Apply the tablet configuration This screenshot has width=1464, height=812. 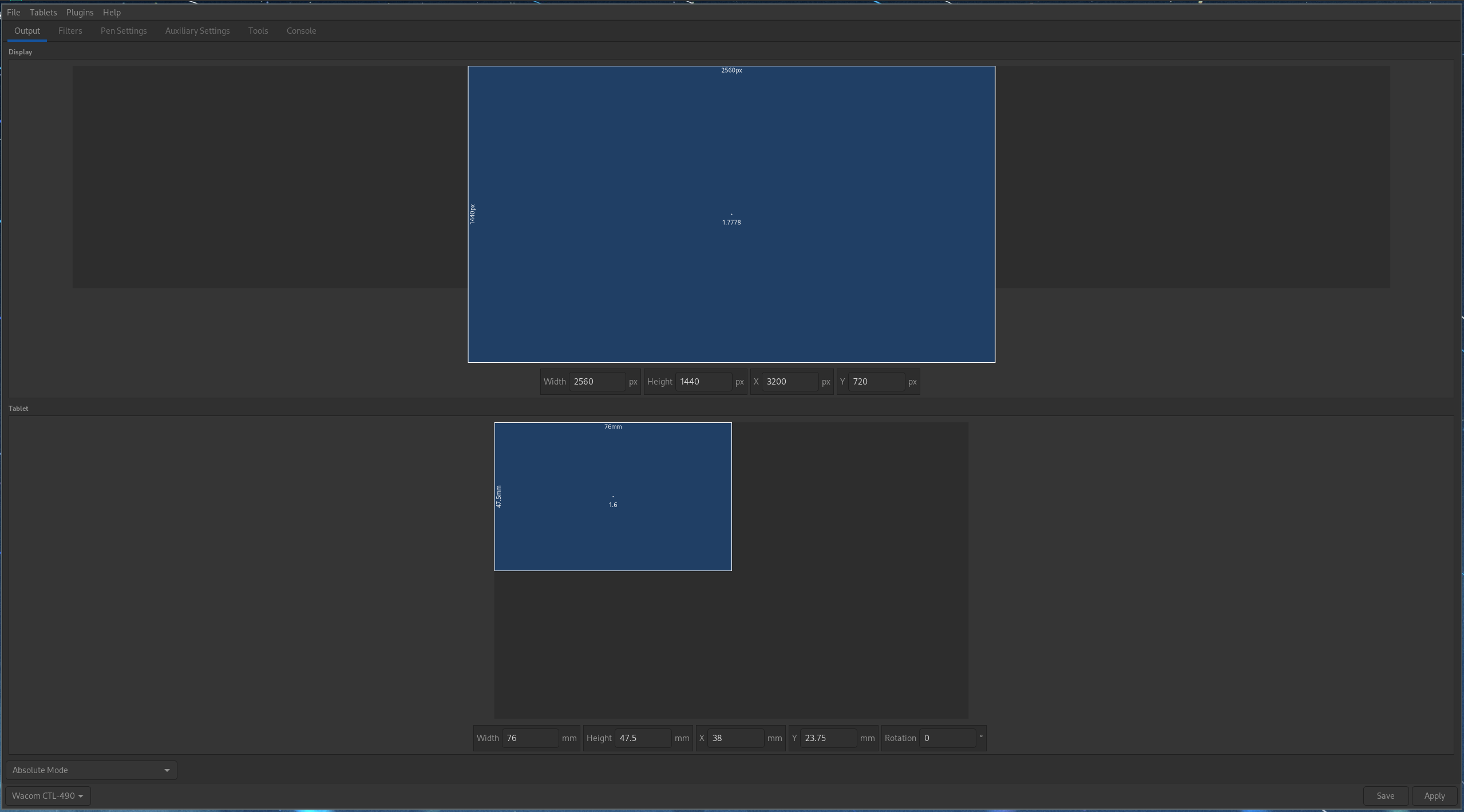coord(1434,795)
